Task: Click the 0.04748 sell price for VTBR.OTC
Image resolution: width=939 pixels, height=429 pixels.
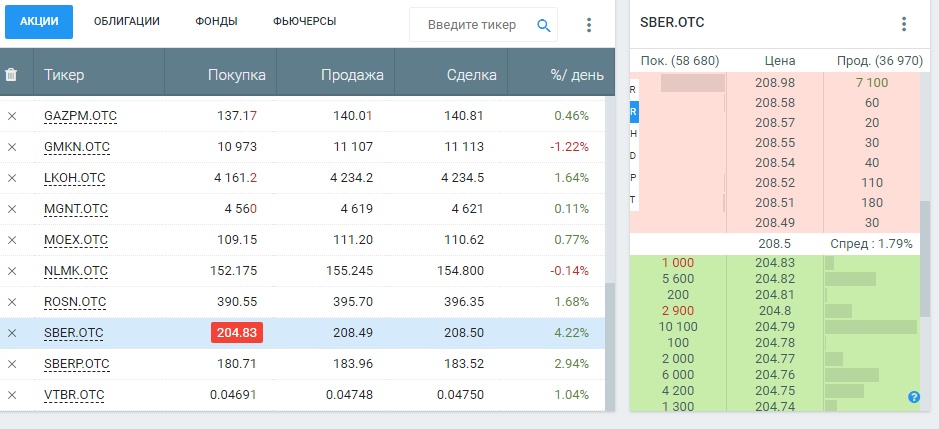Action: (349, 395)
